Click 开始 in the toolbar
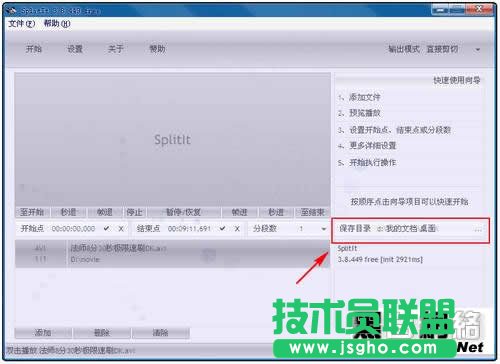Viewport: 500px width, 364px height. 34,49
